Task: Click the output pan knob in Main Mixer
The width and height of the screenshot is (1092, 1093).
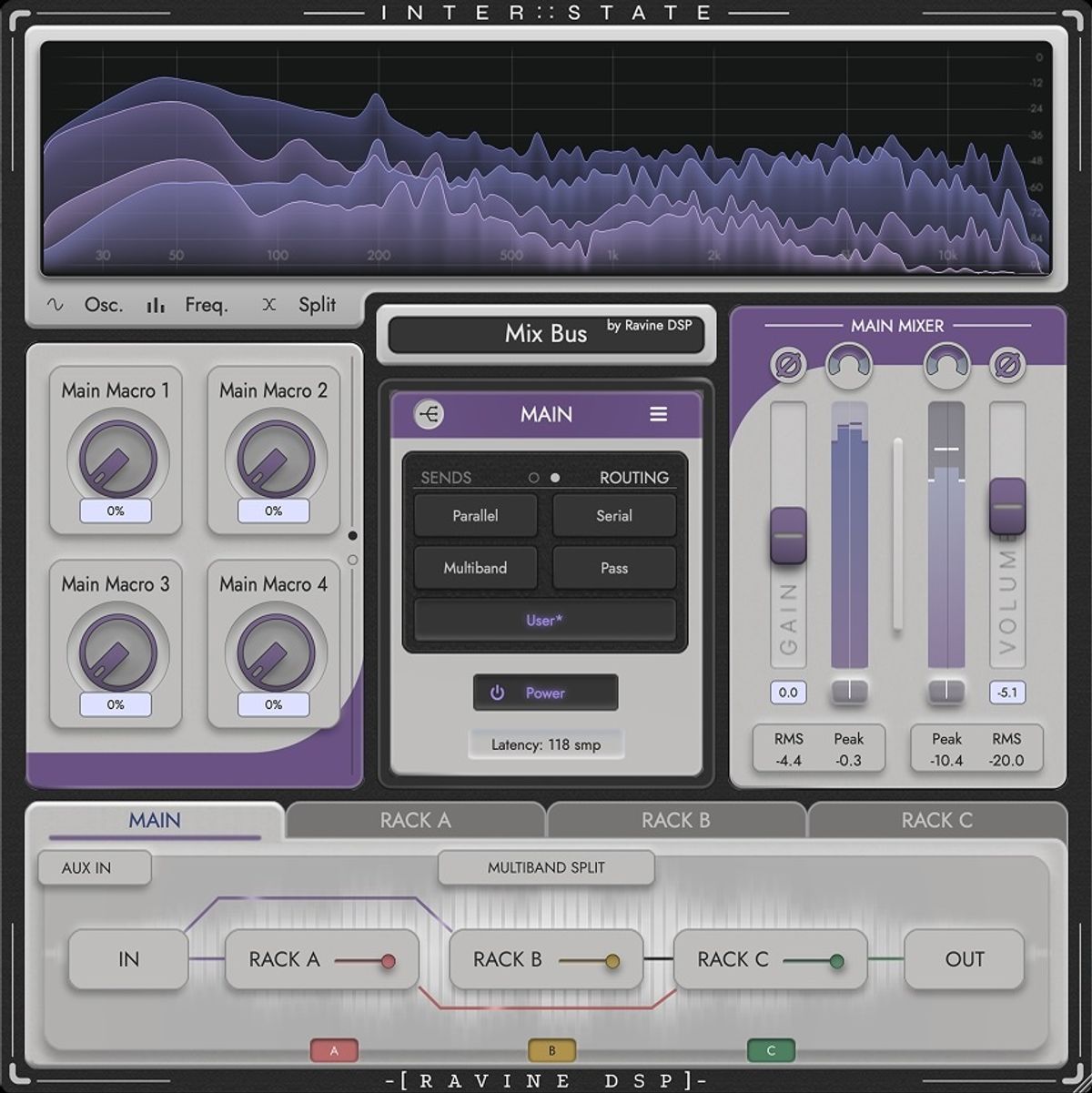Action: pyautogui.click(x=946, y=366)
